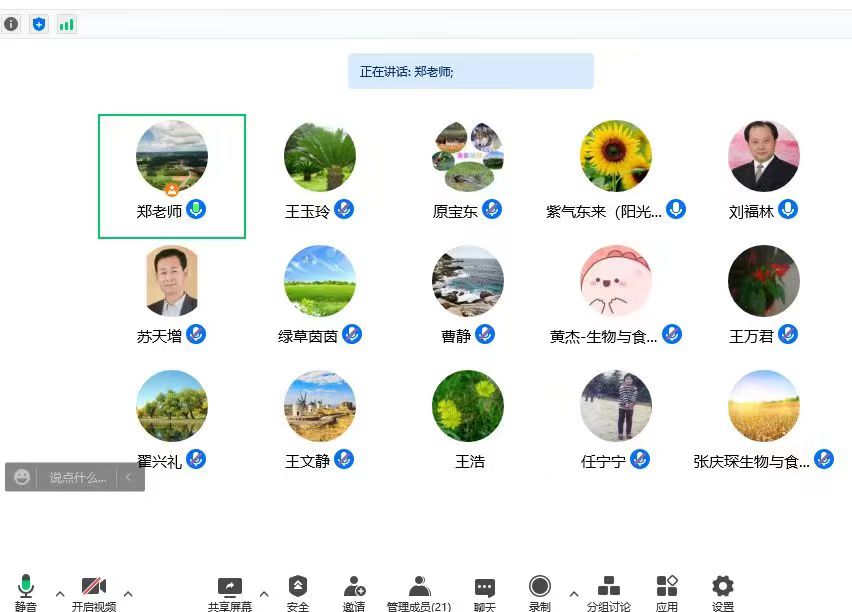Turn on camera with 开启视频

click(94, 589)
